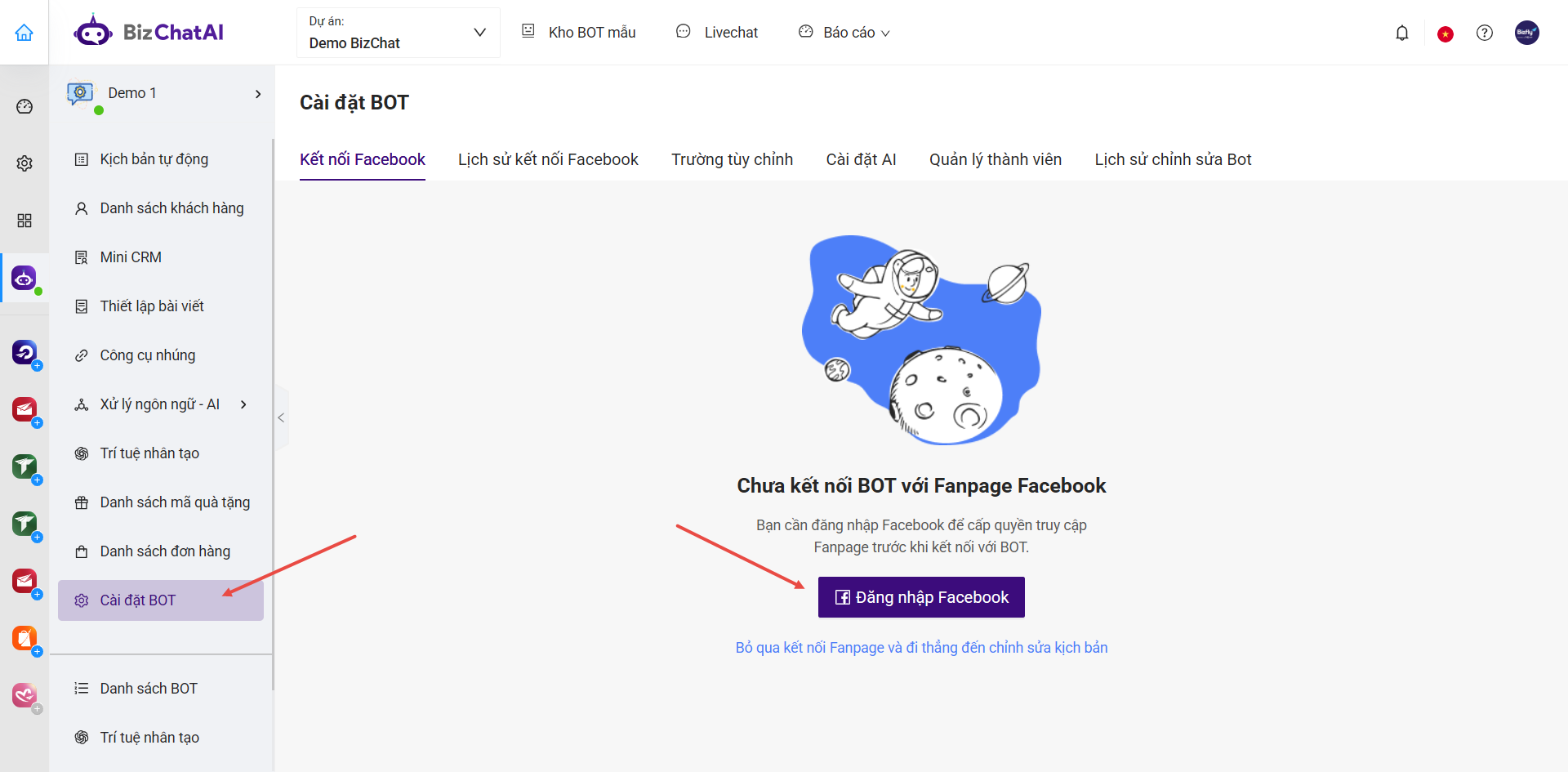Open Danh sách đơn hàng

click(x=161, y=551)
